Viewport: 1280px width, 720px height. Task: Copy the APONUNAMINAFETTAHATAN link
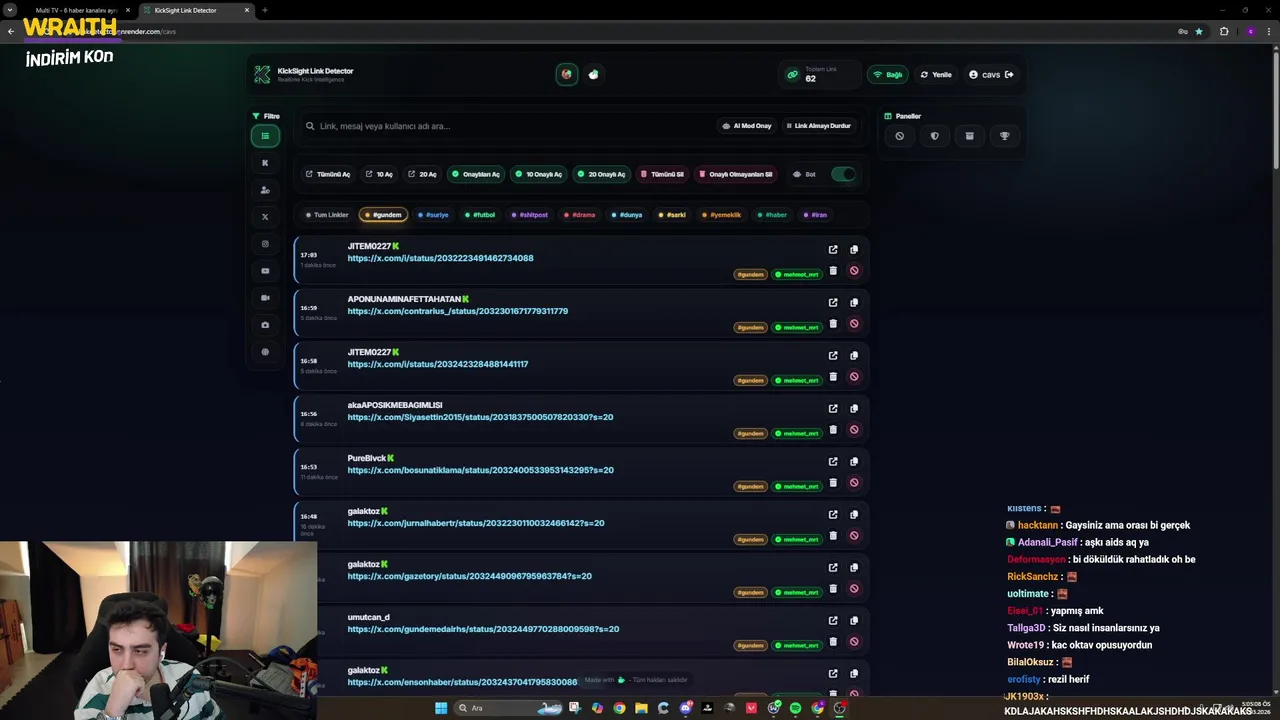[x=854, y=303]
